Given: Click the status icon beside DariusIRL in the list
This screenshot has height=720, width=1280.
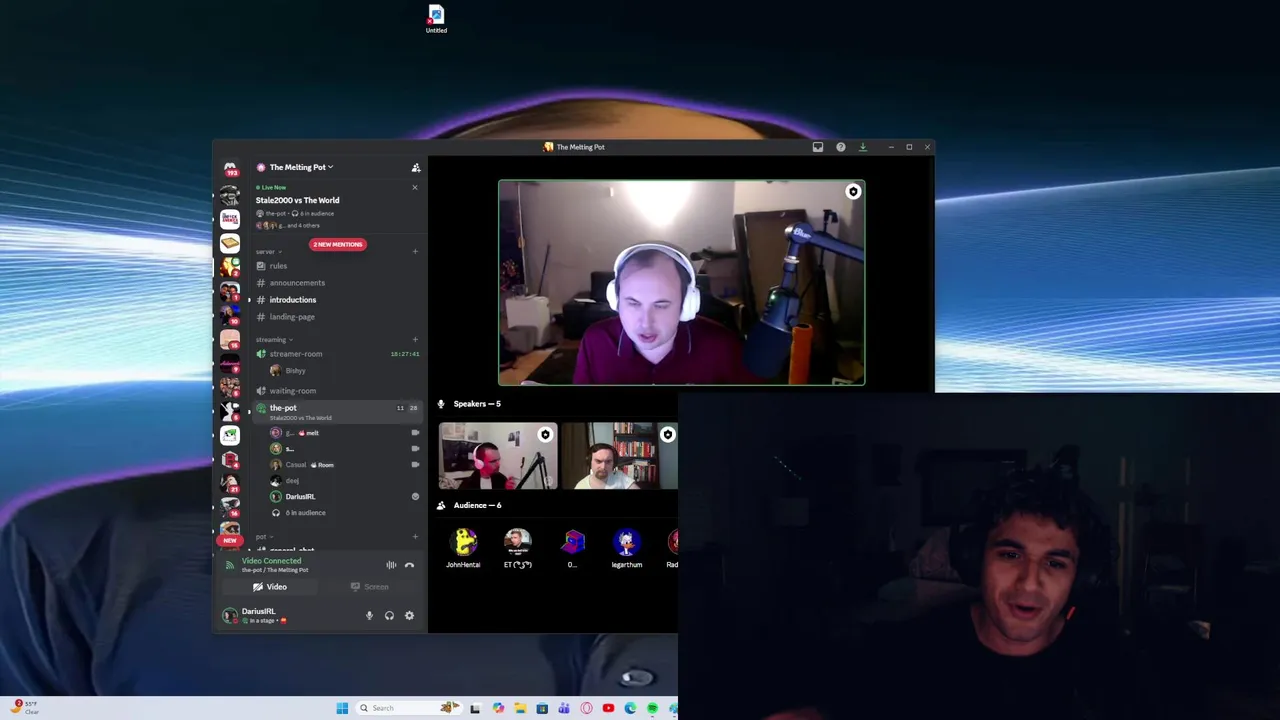Looking at the screenshot, I should (415, 497).
